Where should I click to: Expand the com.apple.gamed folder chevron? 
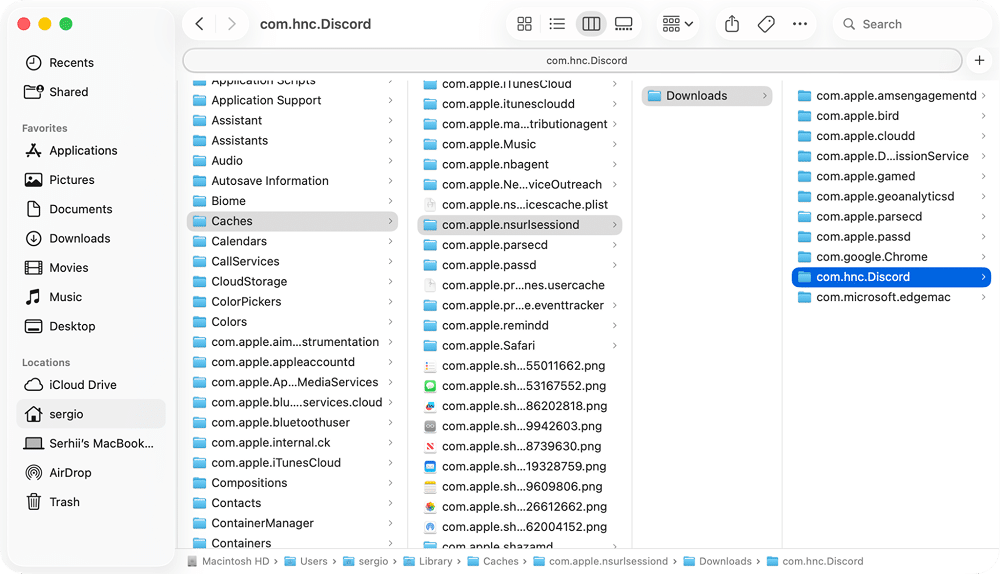[x=983, y=177]
